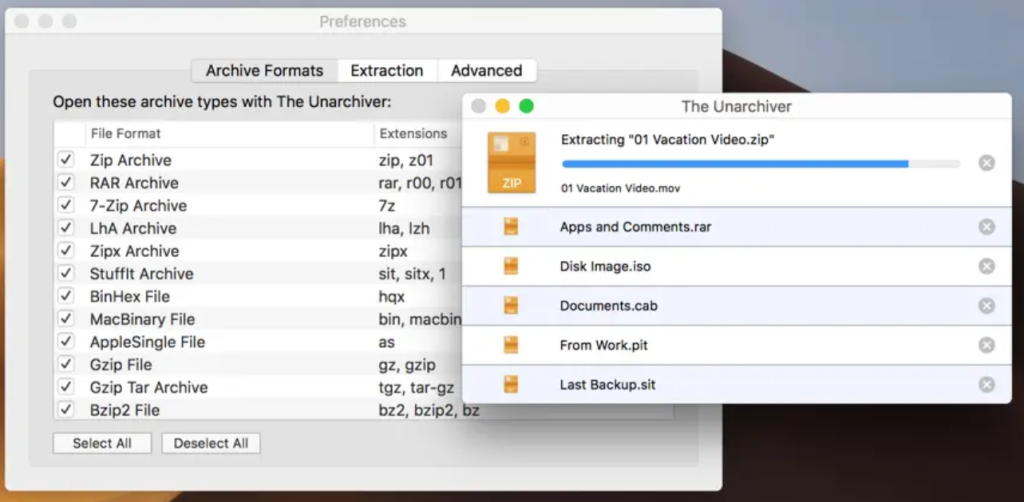Click the hqx extension cell
The image size is (1024, 502).
click(392, 296)
